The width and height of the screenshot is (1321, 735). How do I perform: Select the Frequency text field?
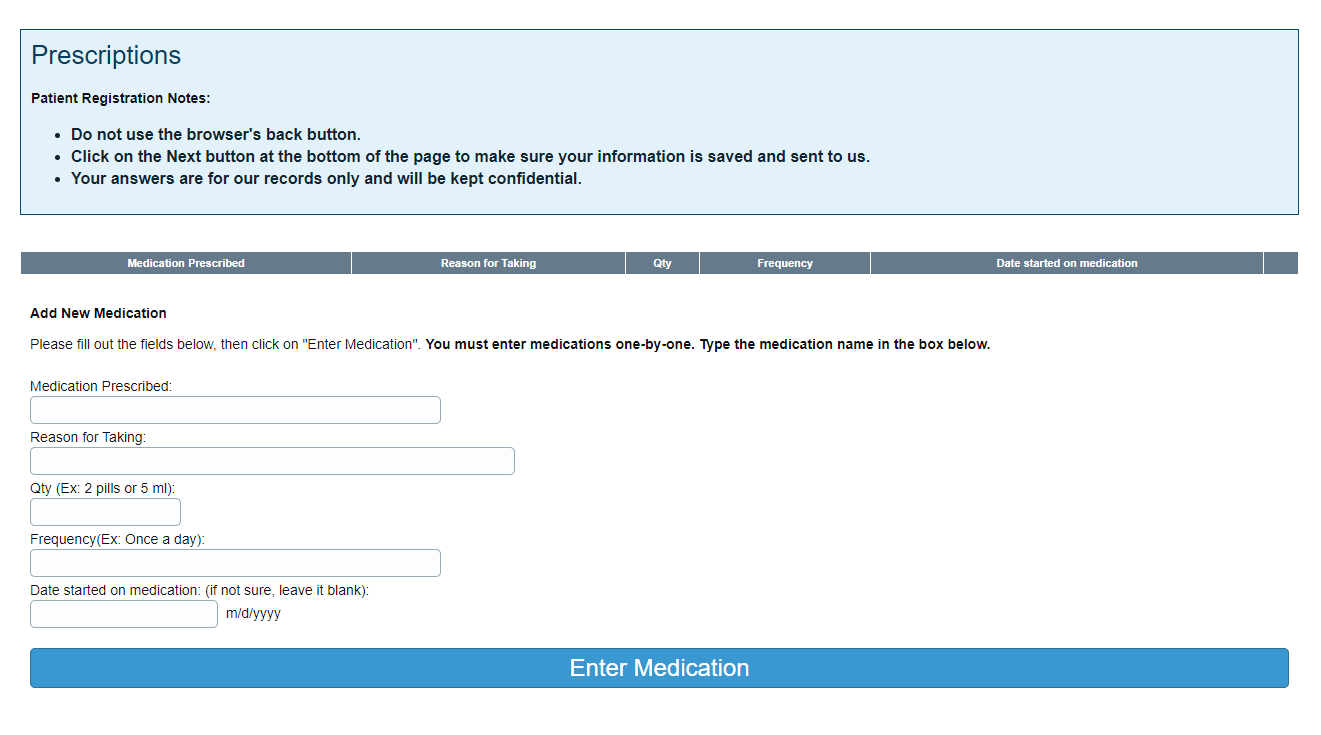pyautogui.click(x=235, y=563)
